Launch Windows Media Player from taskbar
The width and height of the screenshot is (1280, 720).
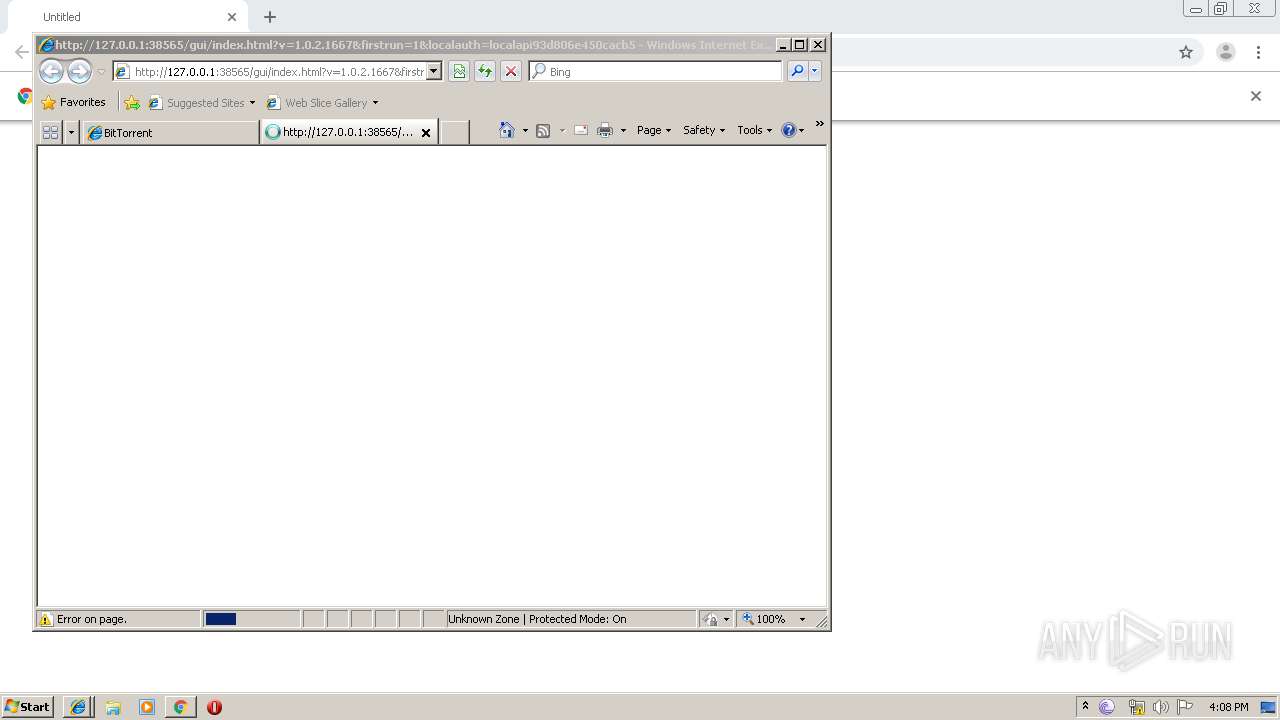147,707
